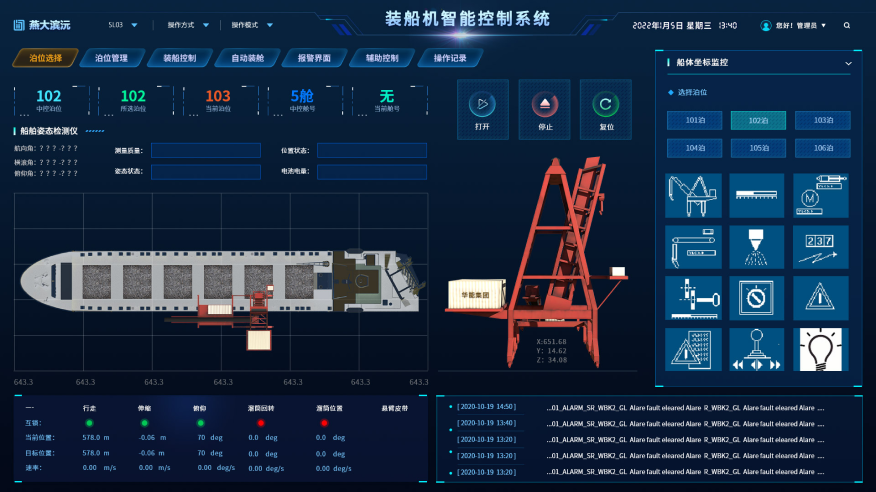This screenshot has width=876, height=492.
Task: Click the 237 counter icon
Action: (820, 246)
